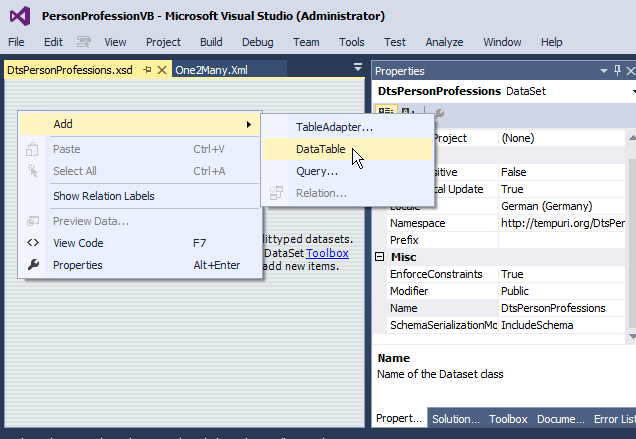Switch to the Document Outline bottom tab
Image resolution: width=636 pixels, height=439 pixels.
click(561, 419)
